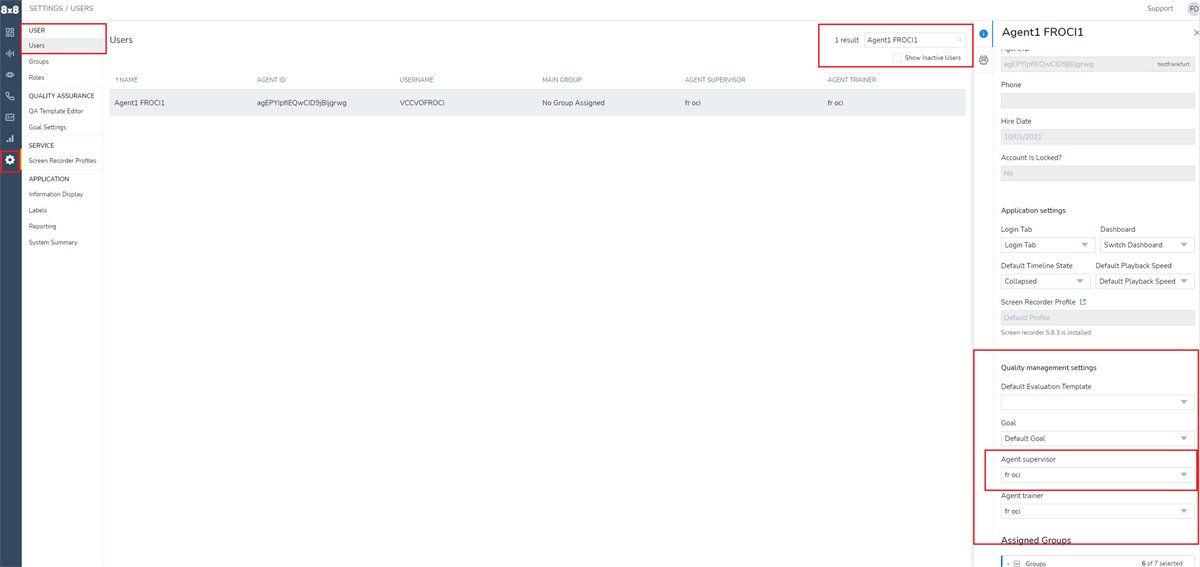The image size is (1200, 567).
Task: Select Roles in settings menu
Action: (x=37, y=78)
